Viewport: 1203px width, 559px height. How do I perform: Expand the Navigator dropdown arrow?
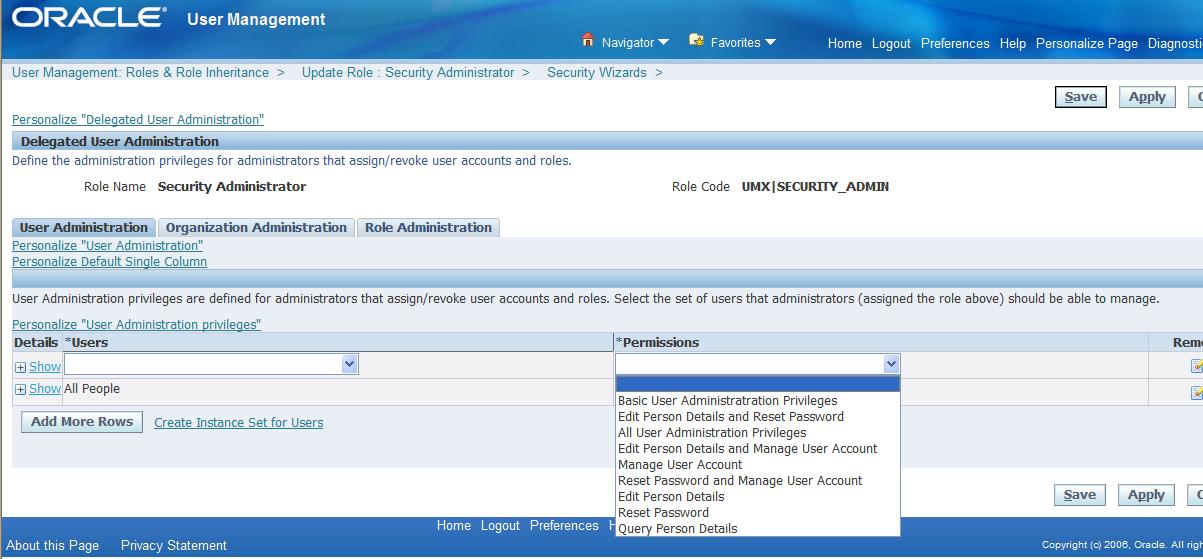664,42
